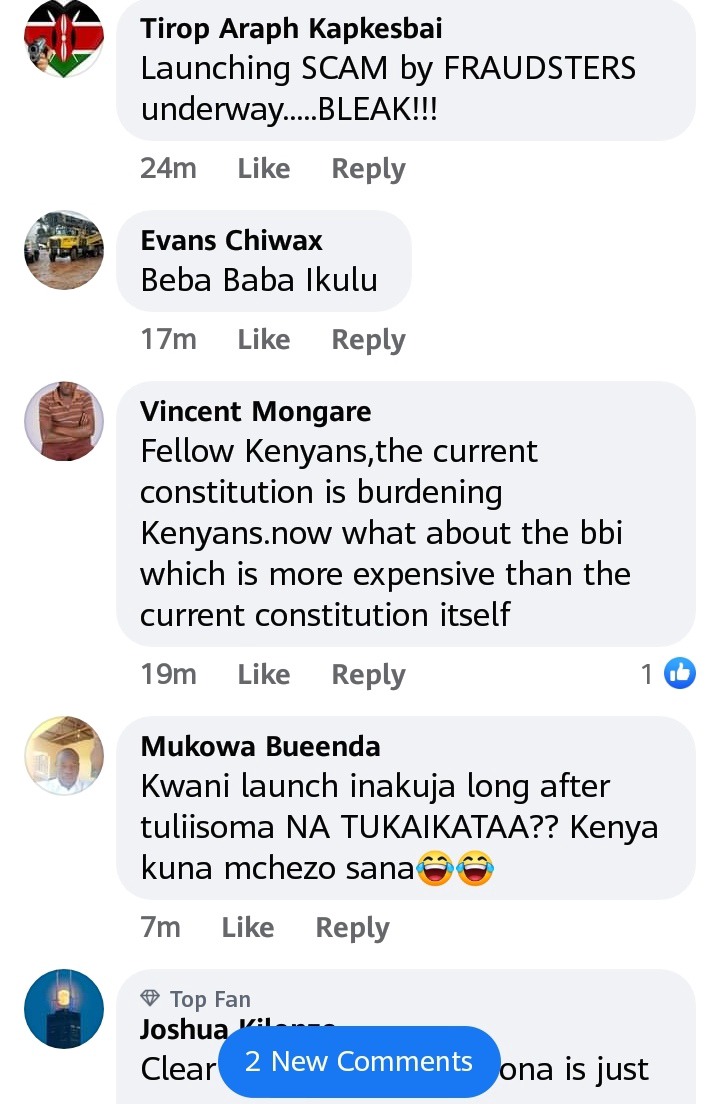Open Mukowa Bueenda's profile photo
The image size is (720, 1104).
pos(64,756)
